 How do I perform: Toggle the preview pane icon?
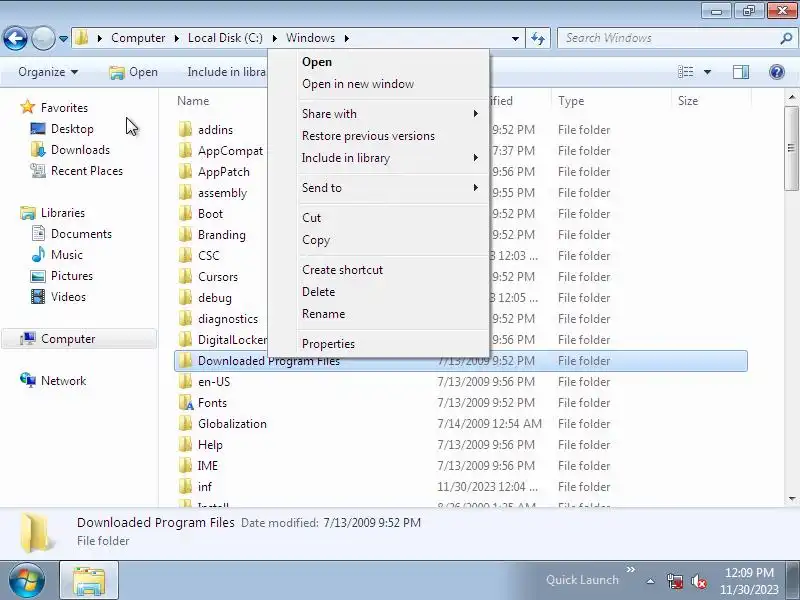tap(741, 72)
